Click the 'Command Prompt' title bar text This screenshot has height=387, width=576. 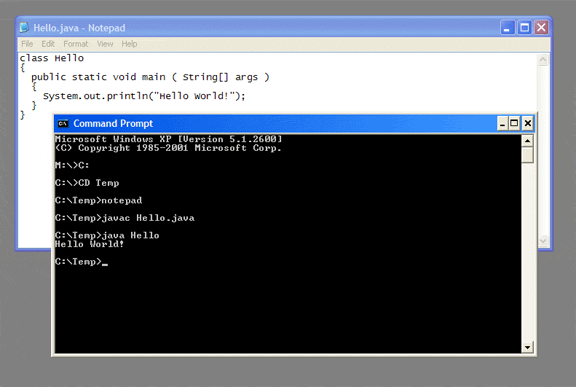point(113,123)
